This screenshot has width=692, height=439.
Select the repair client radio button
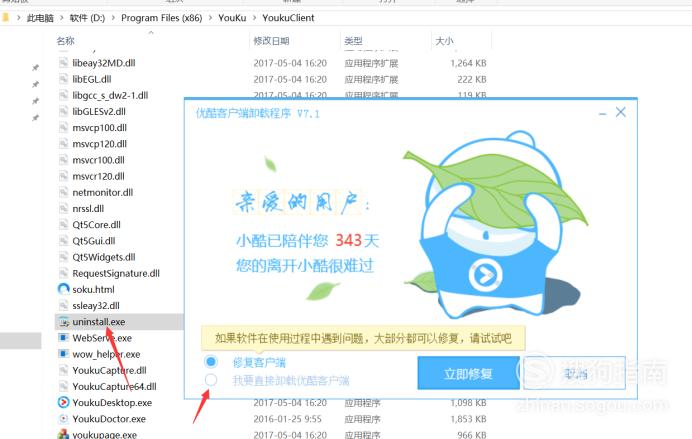[211, 362]
